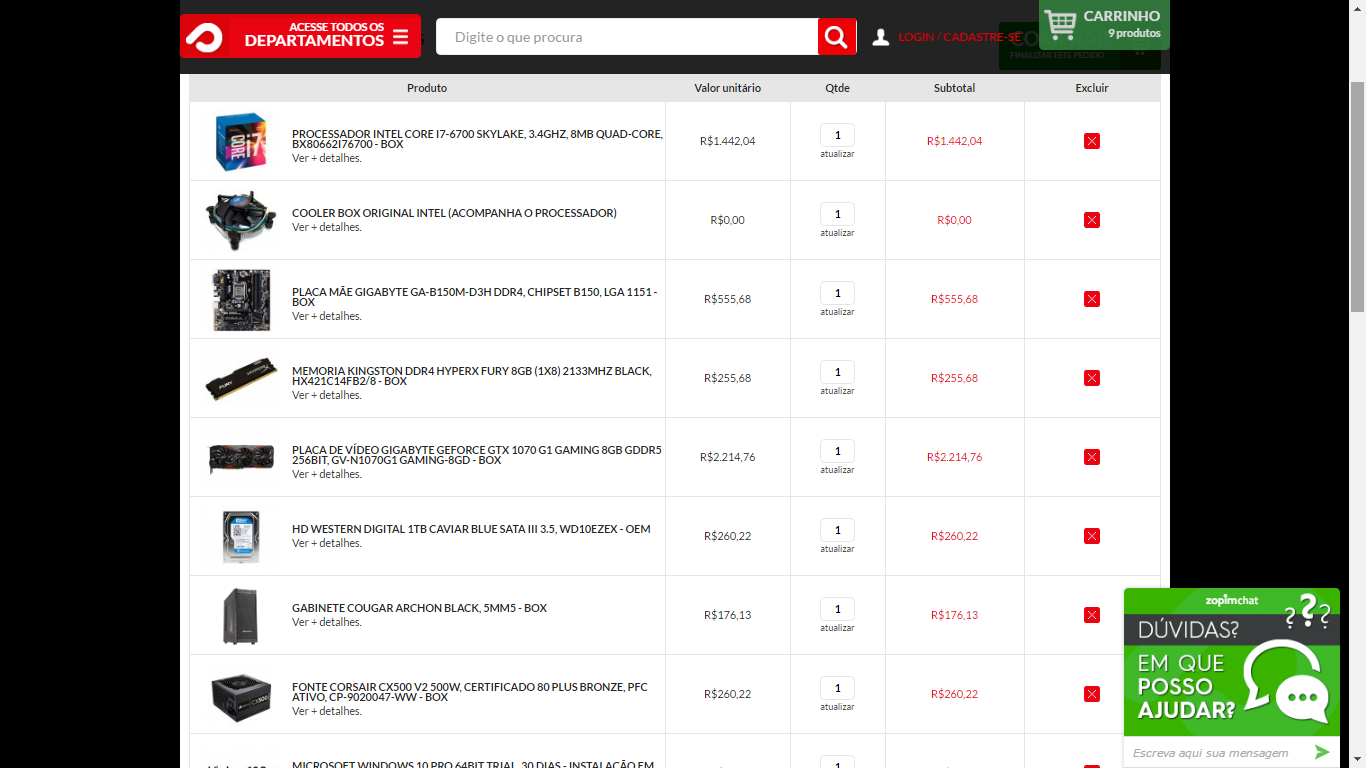Screen dimensions: 1366x768
Task: Click atualizar under Intel processor quantity
Action: (x=837, y=154)
